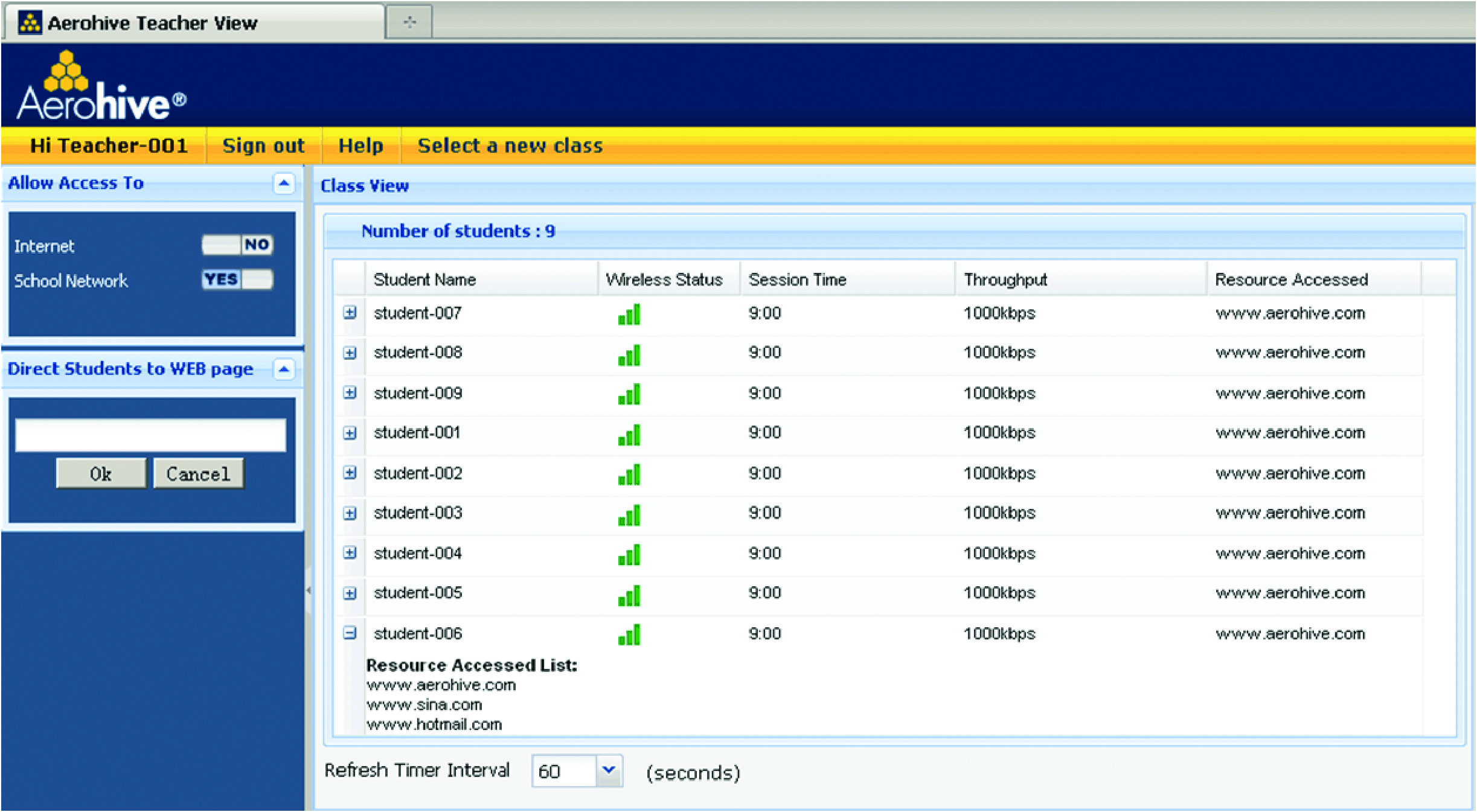This screenshot has height=812, width=1477.
Task: Click student-007 wireless signal bars icon
Action: click(629, 315)
